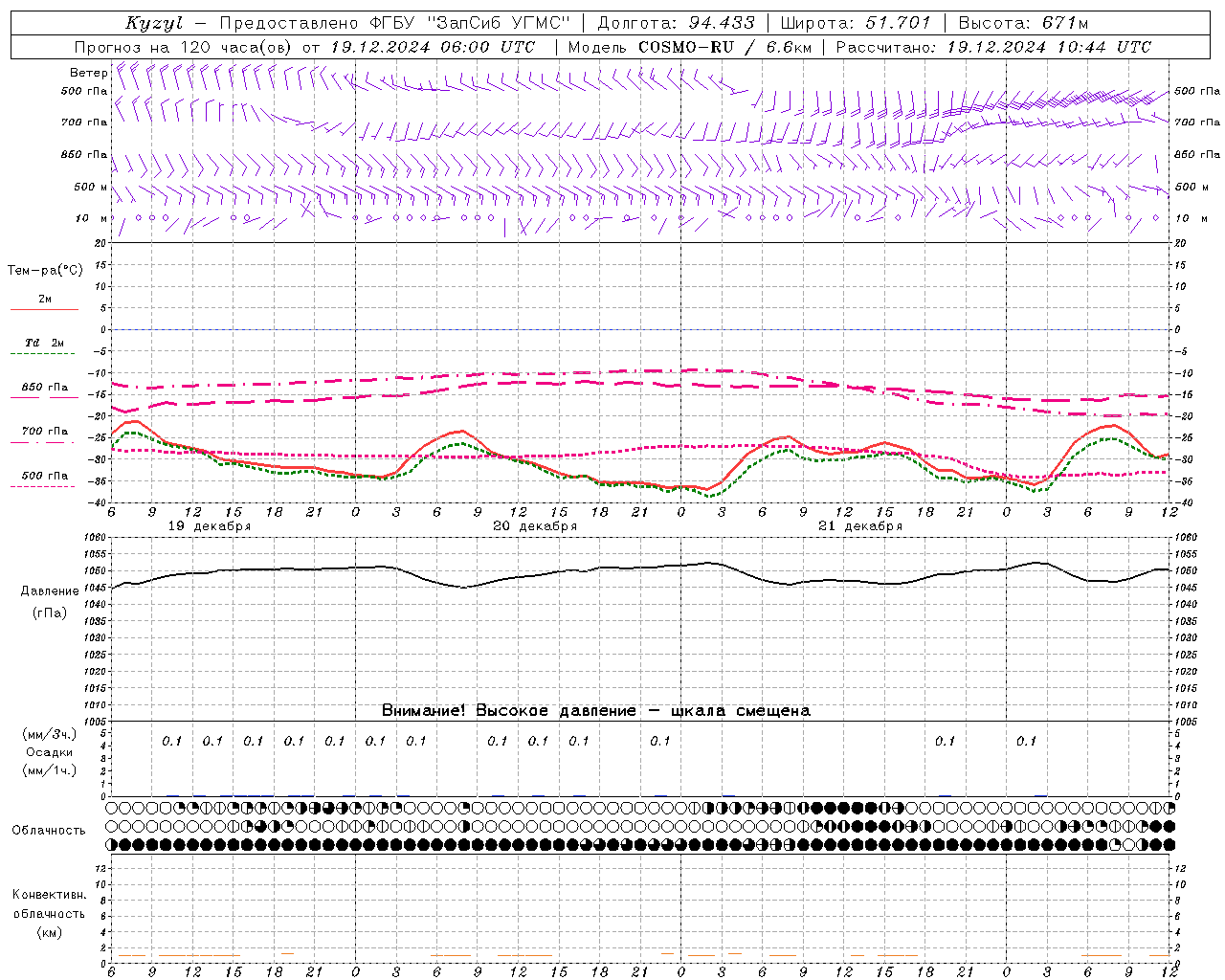Click the '850 гПа' temperature legend entry
The height and width of the screenshot is (980, 1225).
click(45, 388)
